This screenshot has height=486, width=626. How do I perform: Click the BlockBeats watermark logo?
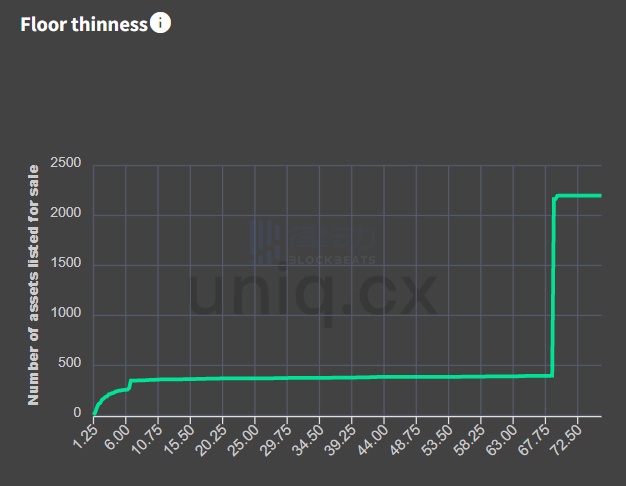point(313,241)
